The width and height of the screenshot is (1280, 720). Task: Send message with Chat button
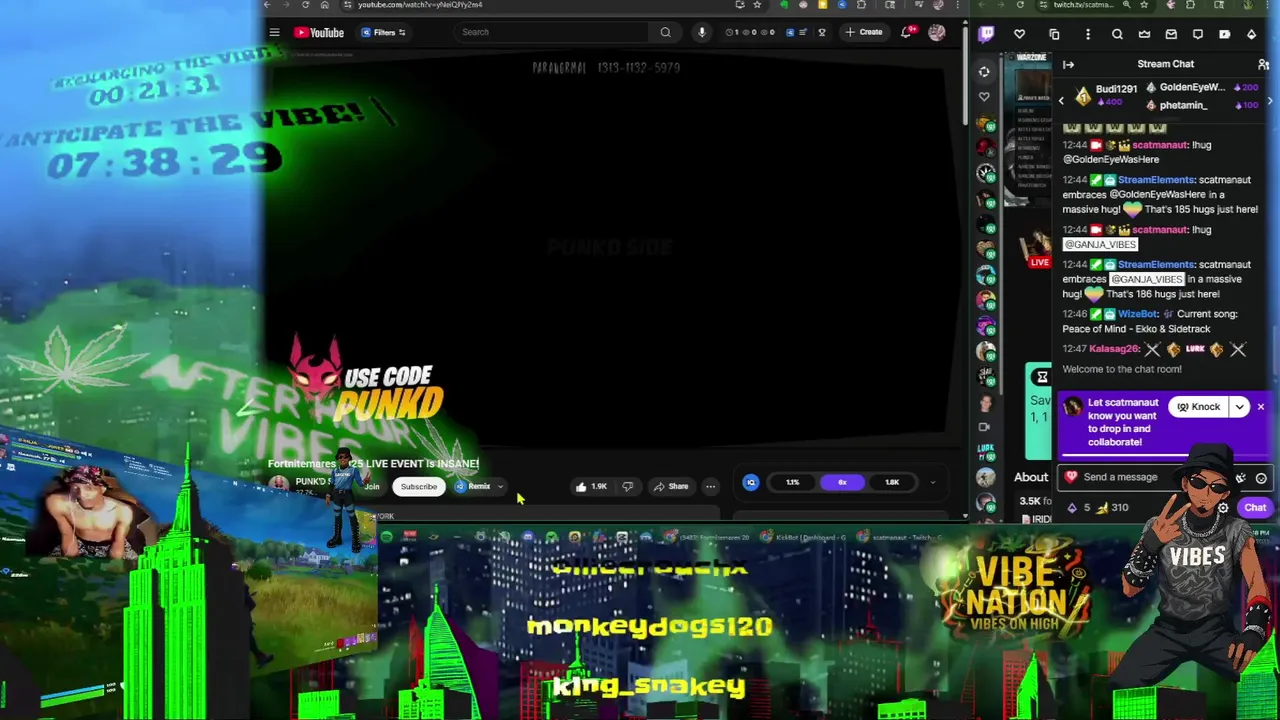[1255, 508]
